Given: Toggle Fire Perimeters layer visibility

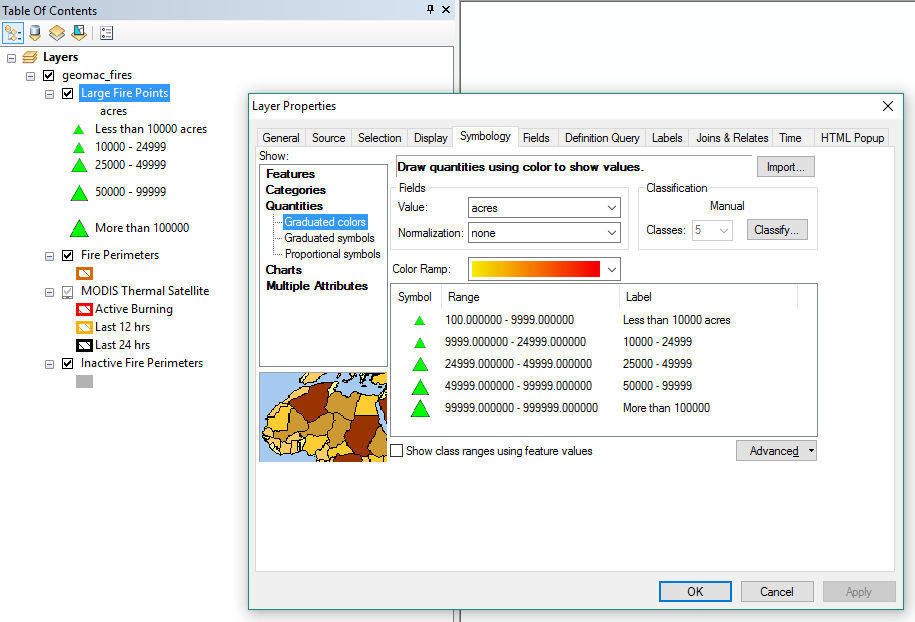Looking at the screenshot, I should [68, 256].
